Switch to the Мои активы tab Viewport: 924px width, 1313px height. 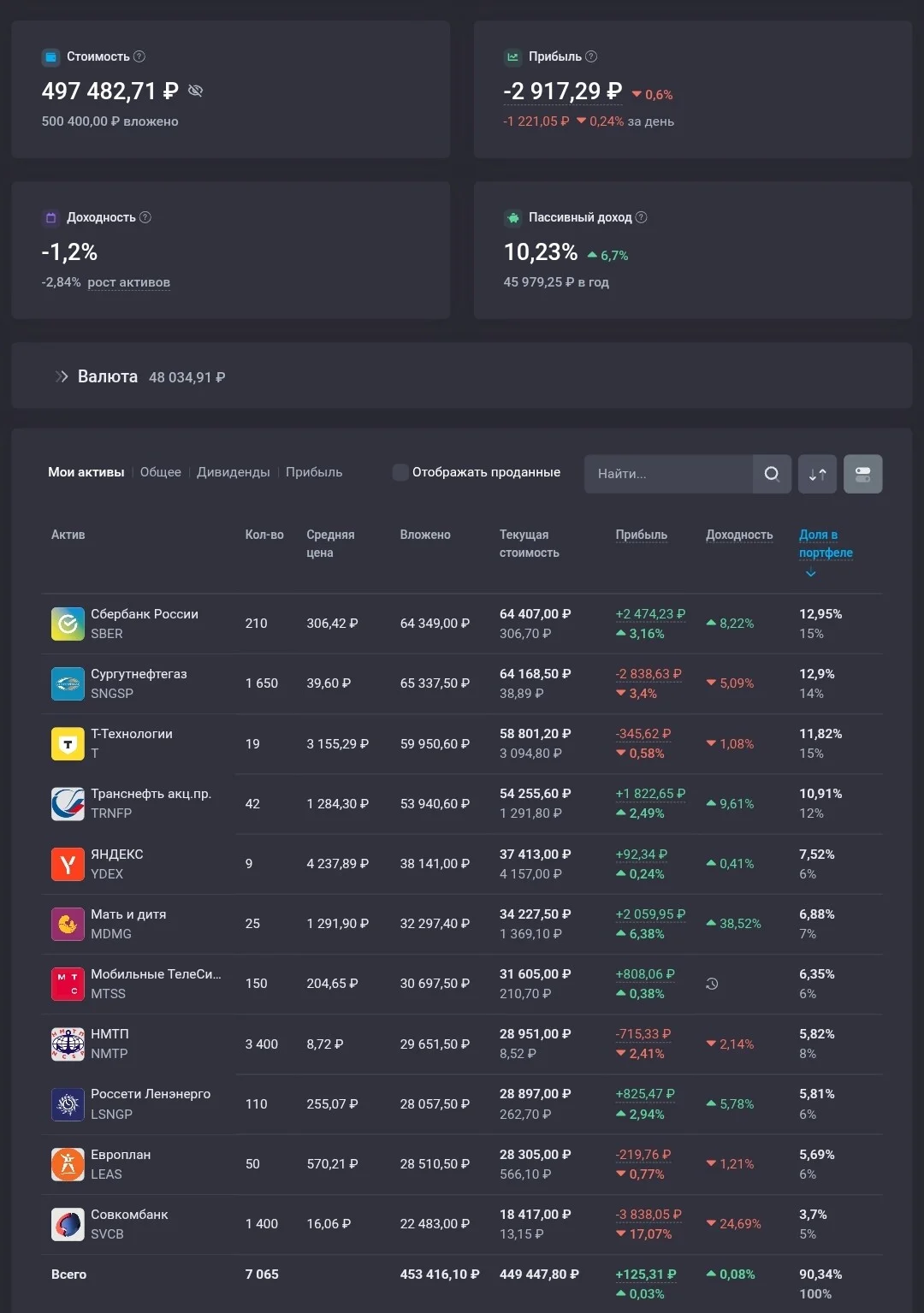click(86, 472)
